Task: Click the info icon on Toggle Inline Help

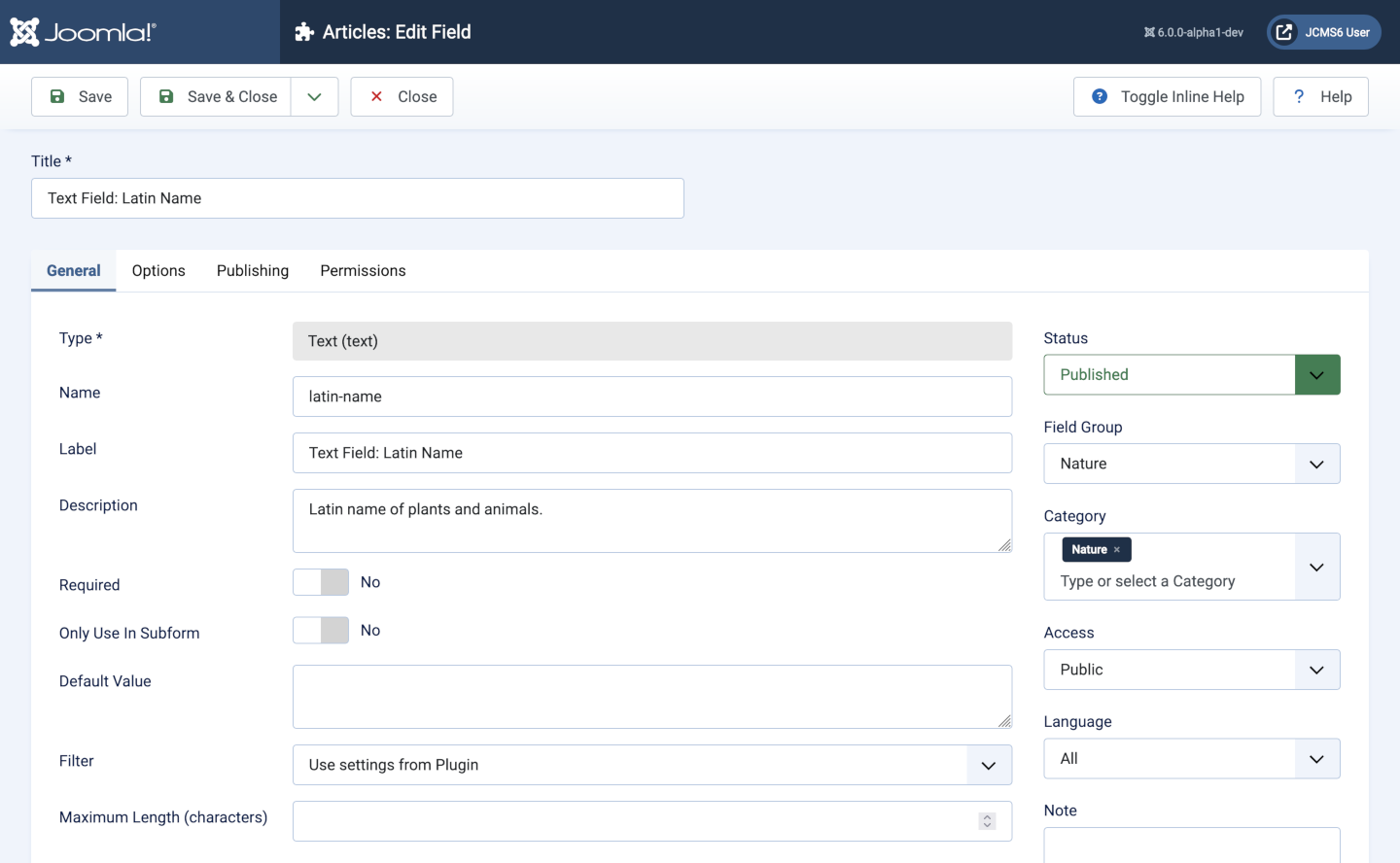Action: [x=1099, y=96]
